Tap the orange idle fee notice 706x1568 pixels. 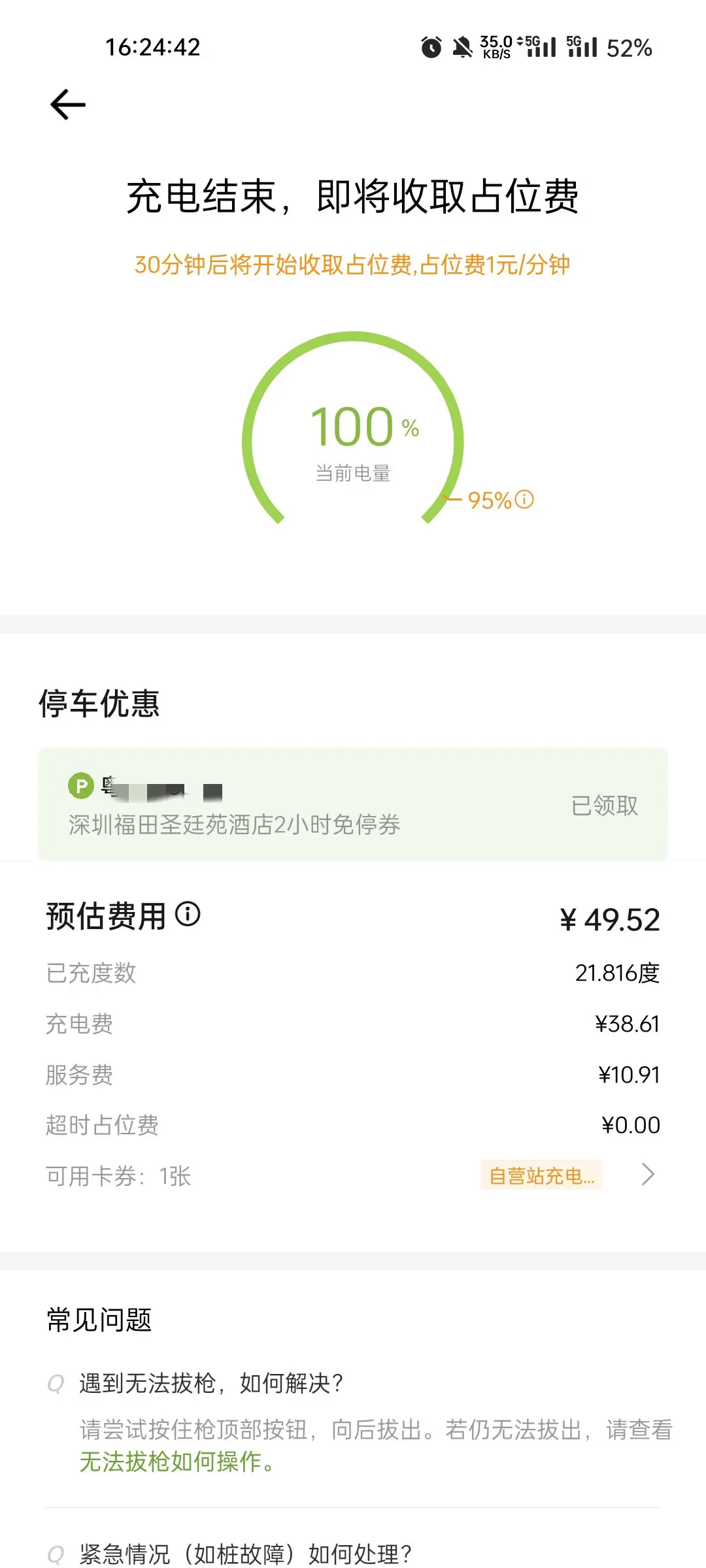pyautogui.click(x=352, y=265)
